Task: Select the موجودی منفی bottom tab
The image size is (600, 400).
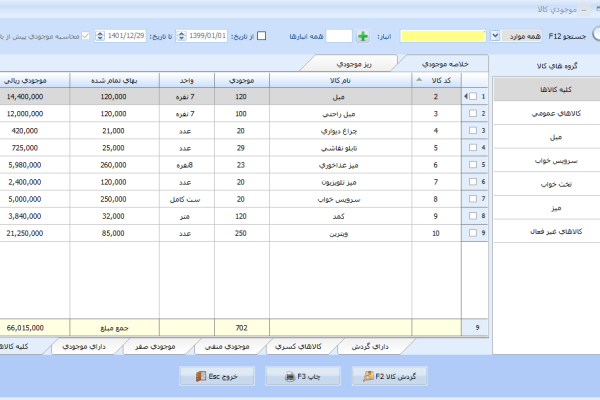Action: pyautogui.click(x=228, y=347)
